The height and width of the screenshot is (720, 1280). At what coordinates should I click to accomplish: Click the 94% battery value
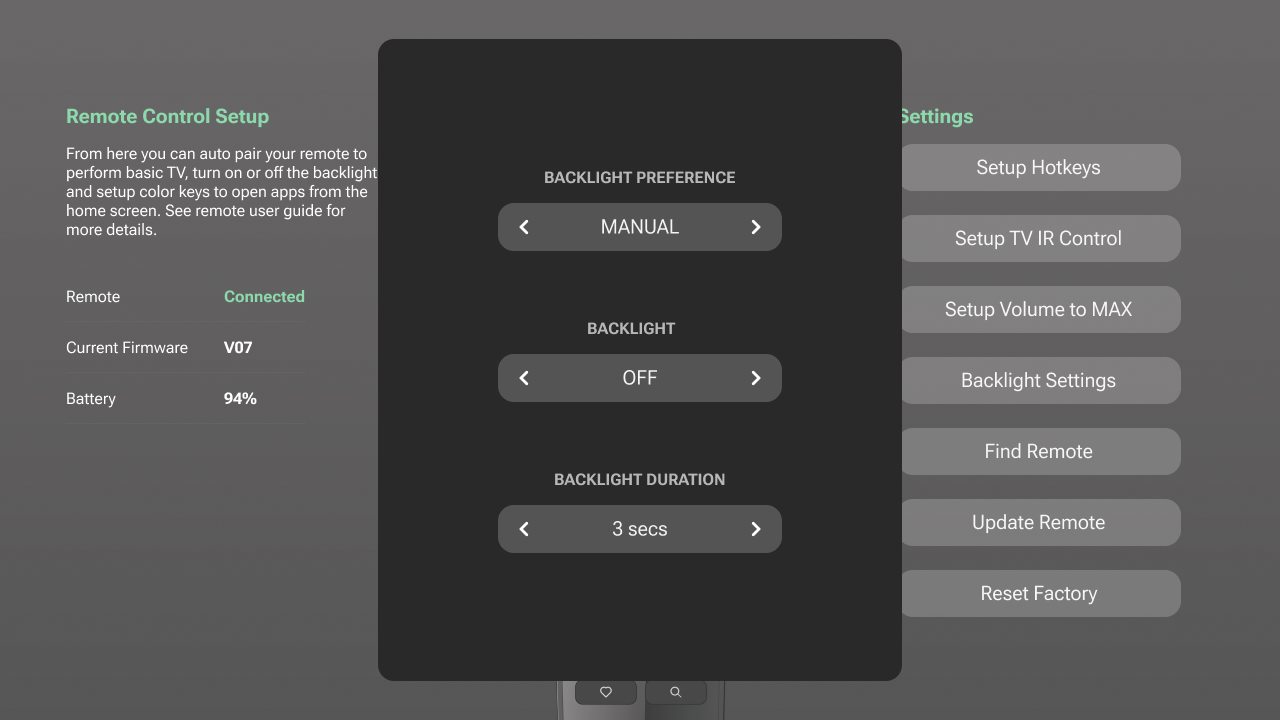[240, 399]
